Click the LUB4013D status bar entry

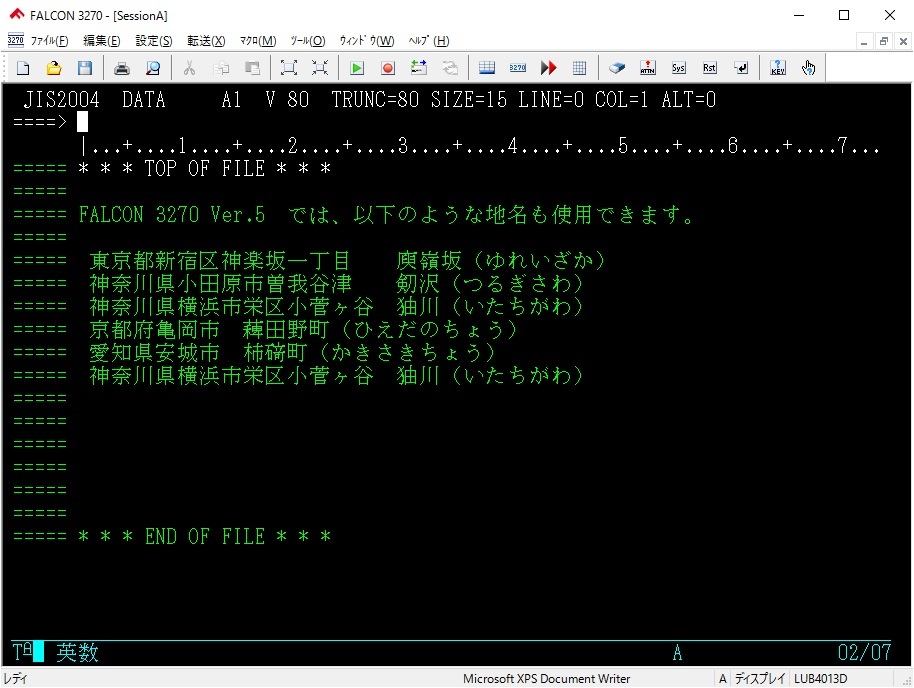click(x=821, y=679)
